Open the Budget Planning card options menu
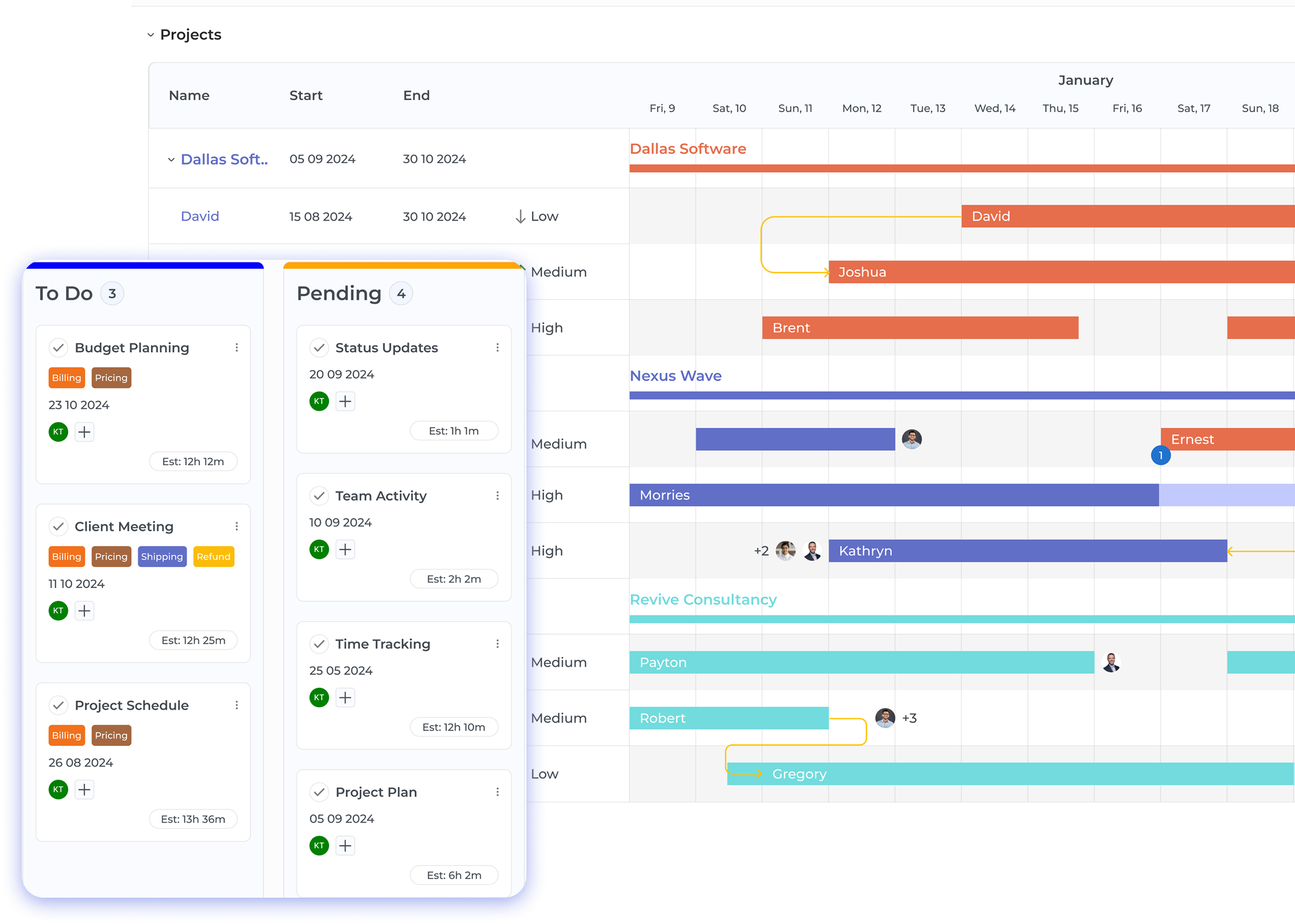Image resolution: width=1295 pixels, height=924 pixels. coord(237,347)
